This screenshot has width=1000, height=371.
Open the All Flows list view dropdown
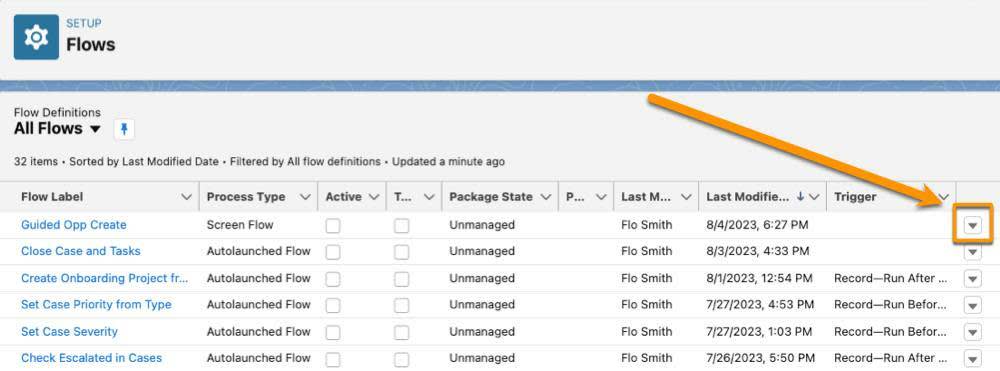(95, 129)
